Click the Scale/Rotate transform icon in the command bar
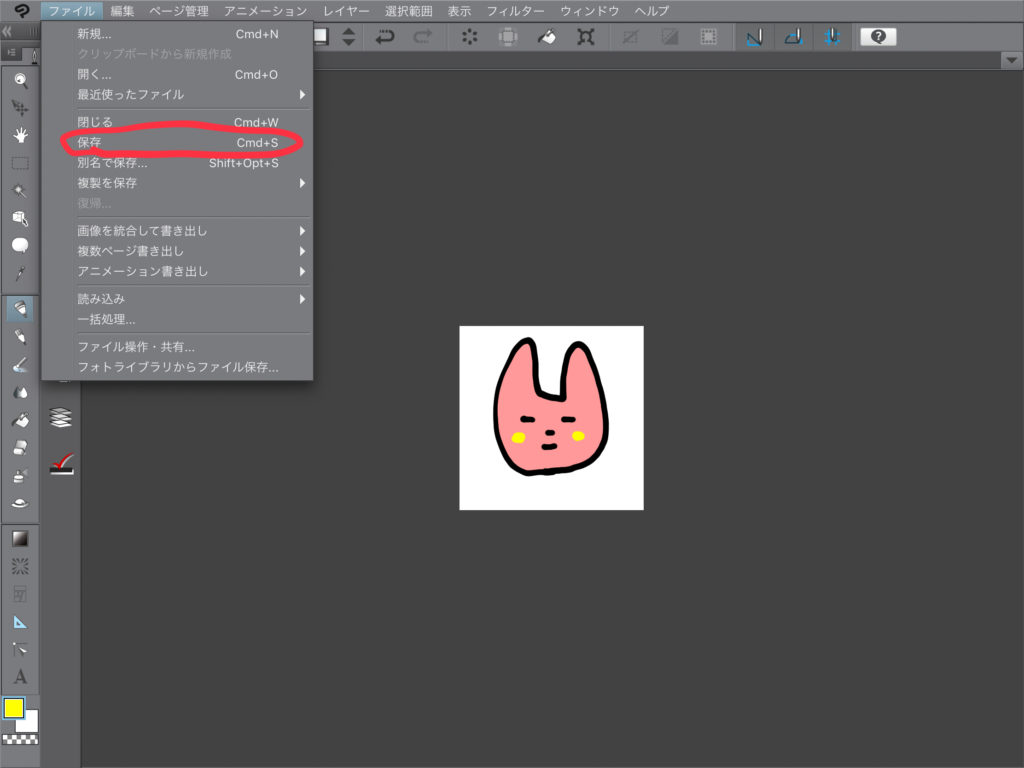This screenshot has width=1024, height=768. 585,37
